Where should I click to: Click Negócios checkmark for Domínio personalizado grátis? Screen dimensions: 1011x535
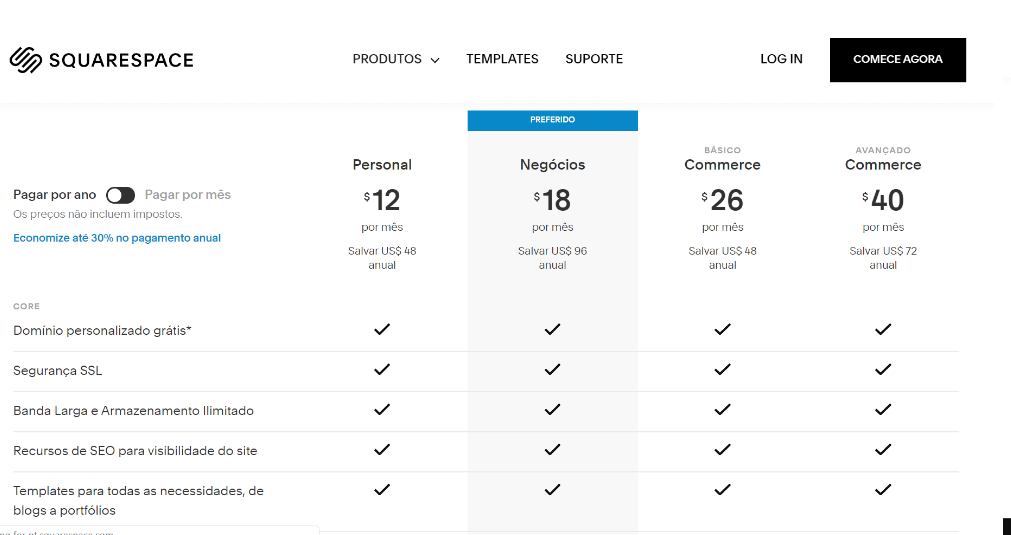(553, 329)
